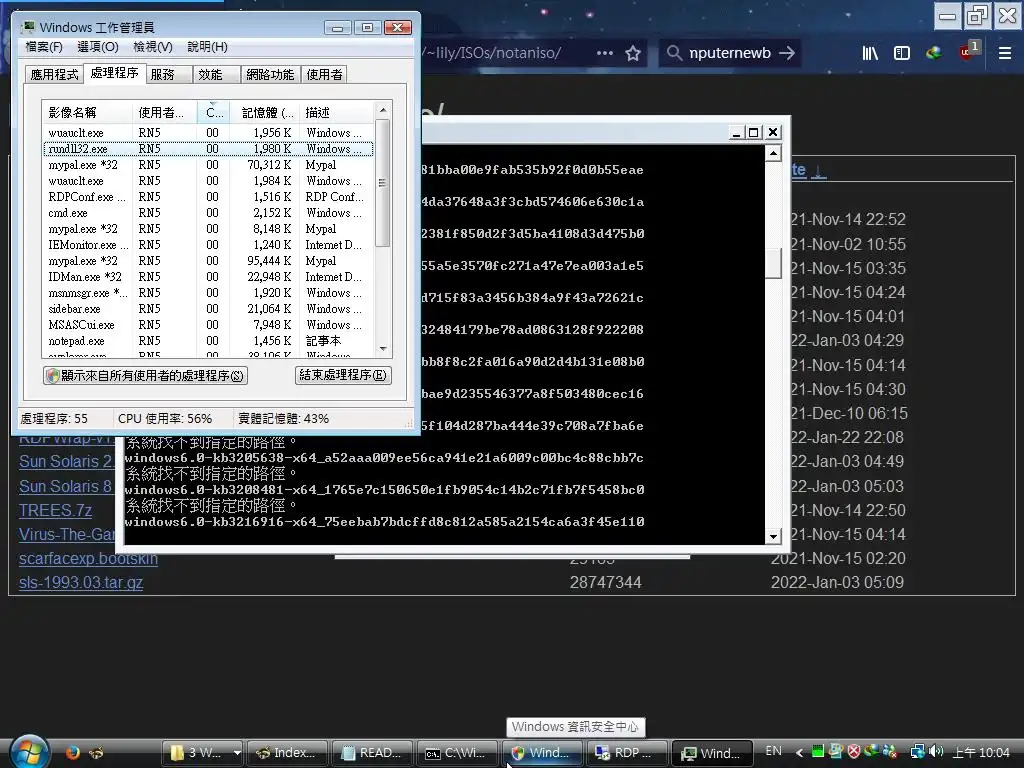Screen dimensions: 1024x768
Task: Show hidden tray icons arrow
Action: point(799,752)
